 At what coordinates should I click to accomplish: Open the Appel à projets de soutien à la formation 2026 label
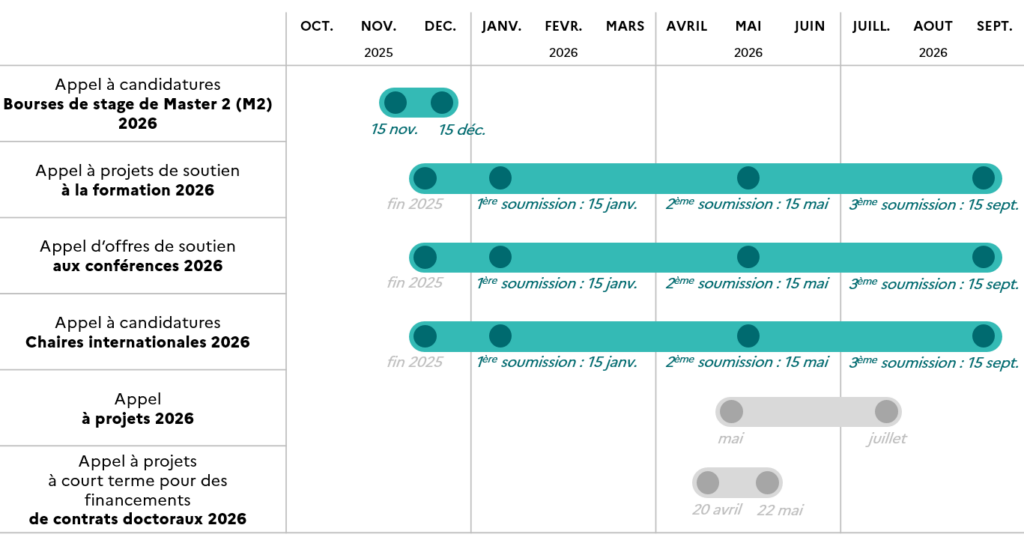point(138,180)
